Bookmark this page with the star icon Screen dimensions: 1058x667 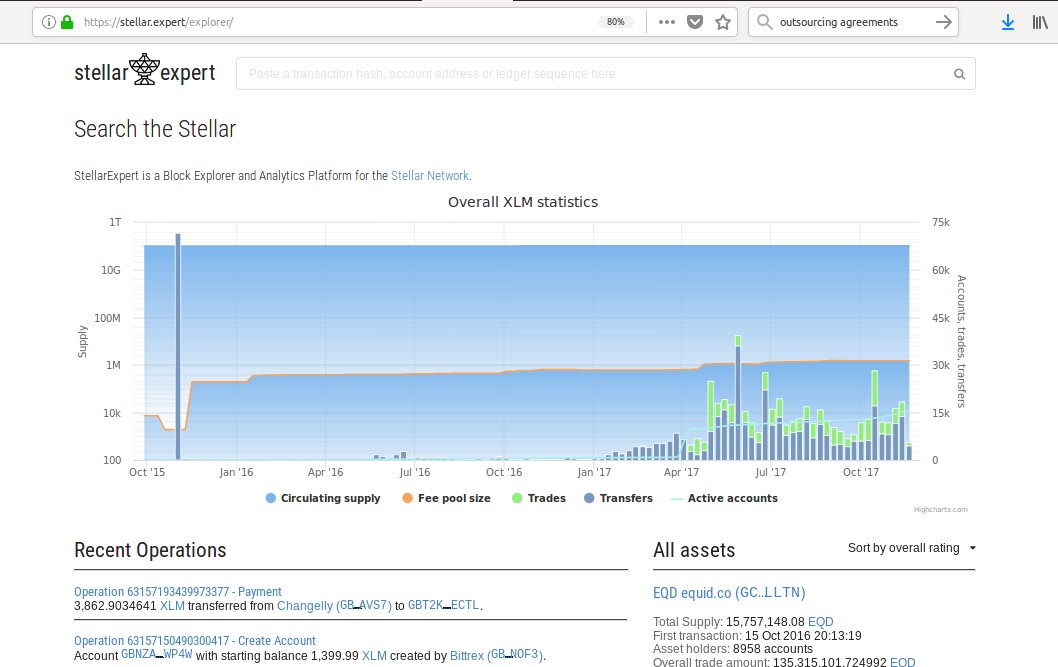pyautogui.click(x=723, y=22)
